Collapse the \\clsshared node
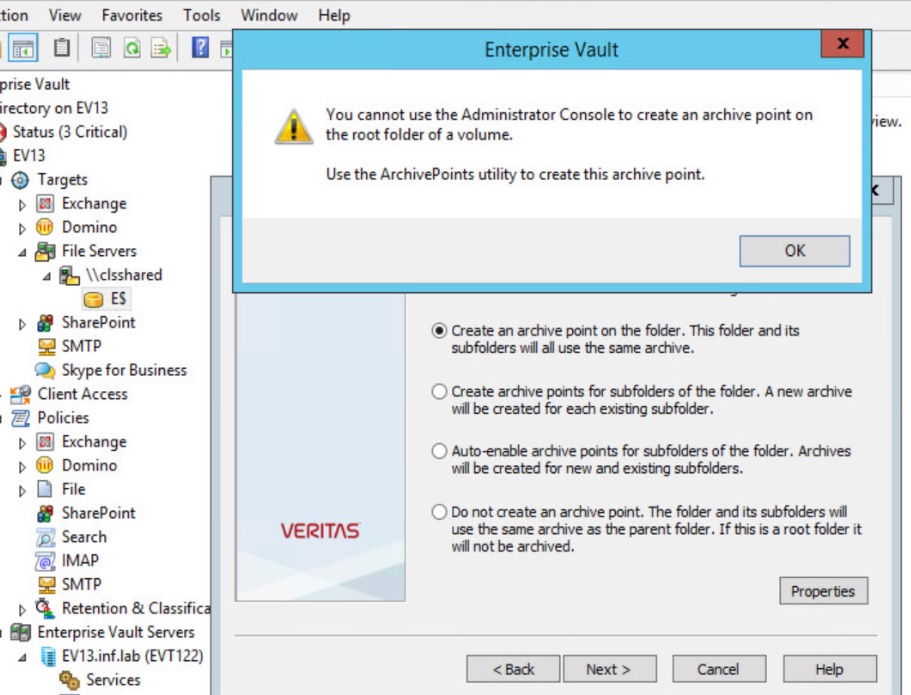This screenshot has width=911, height=695. (46, 276)
